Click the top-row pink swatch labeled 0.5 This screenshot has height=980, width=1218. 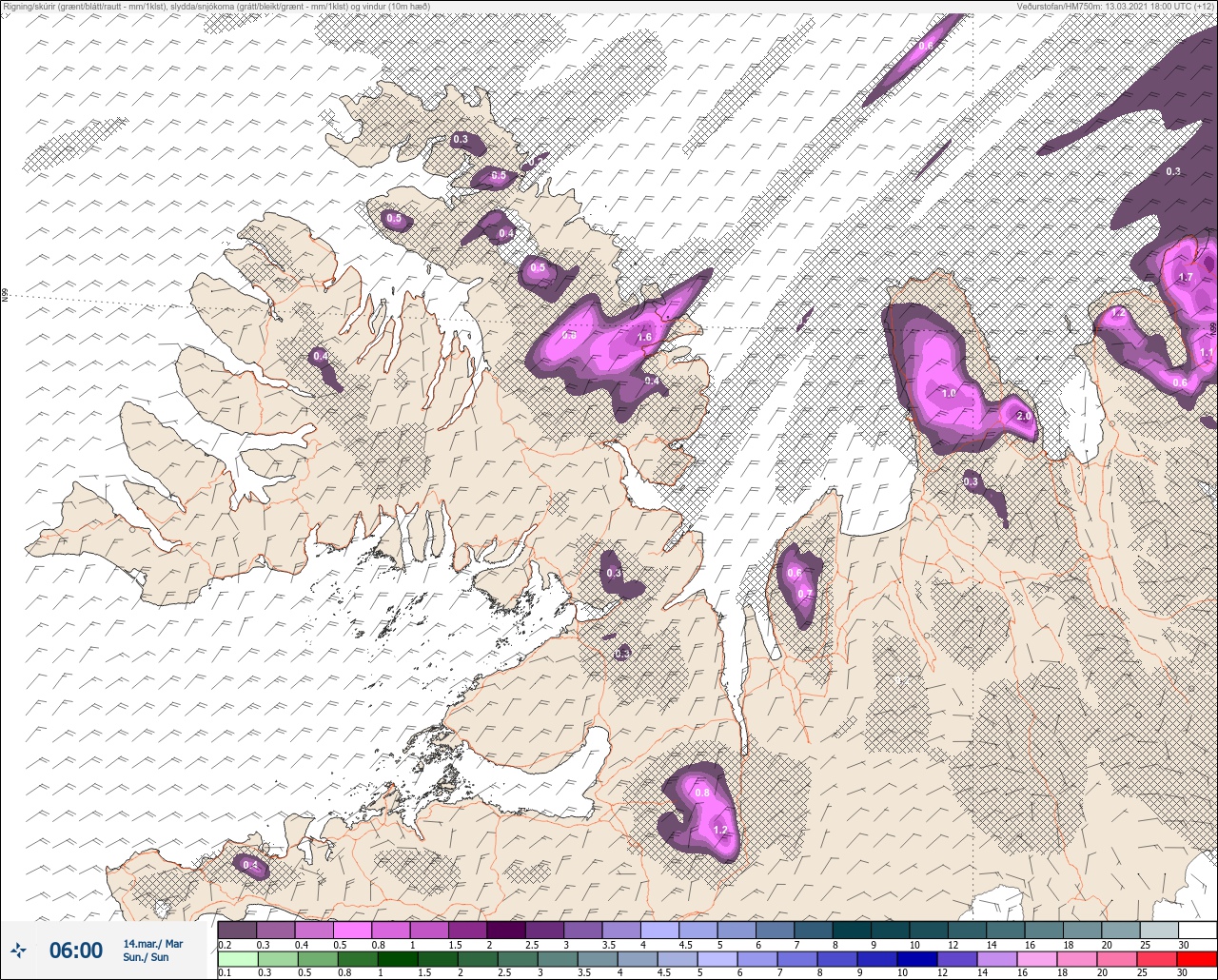tap(352, 930)
